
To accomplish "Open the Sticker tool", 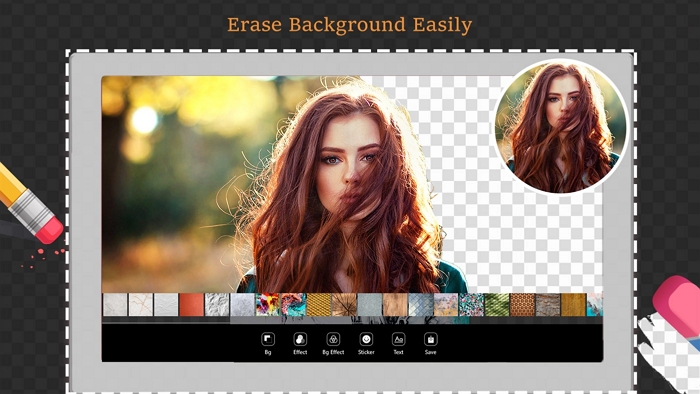I will [366, 344].
